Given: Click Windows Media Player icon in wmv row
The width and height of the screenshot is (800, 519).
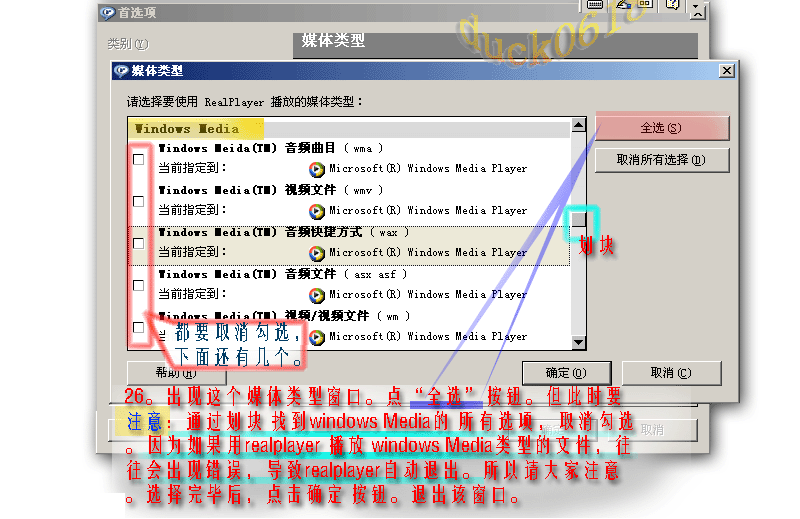Looking at the screenshot, I should (x=316, y=211).
